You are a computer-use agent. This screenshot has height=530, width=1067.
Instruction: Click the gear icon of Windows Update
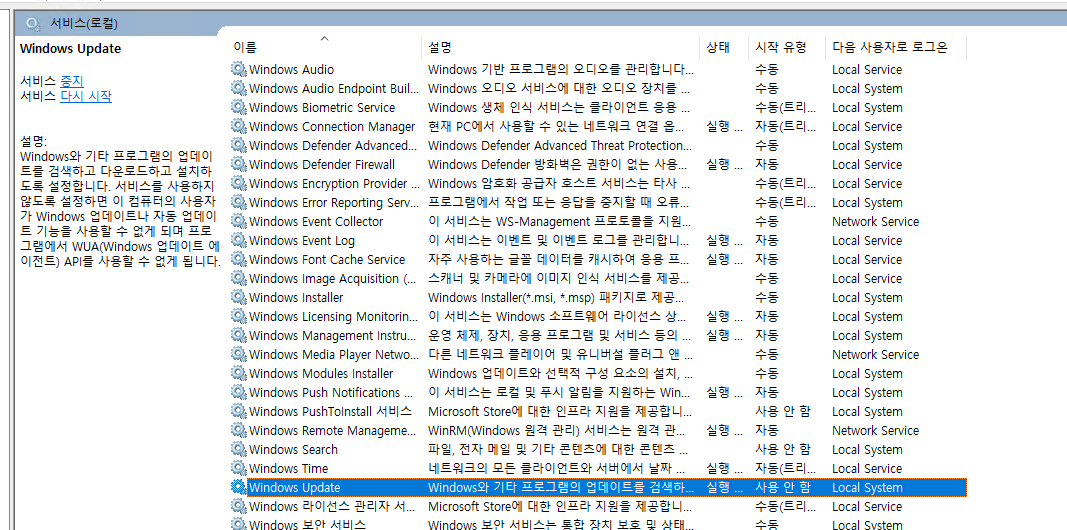point(238,487)
